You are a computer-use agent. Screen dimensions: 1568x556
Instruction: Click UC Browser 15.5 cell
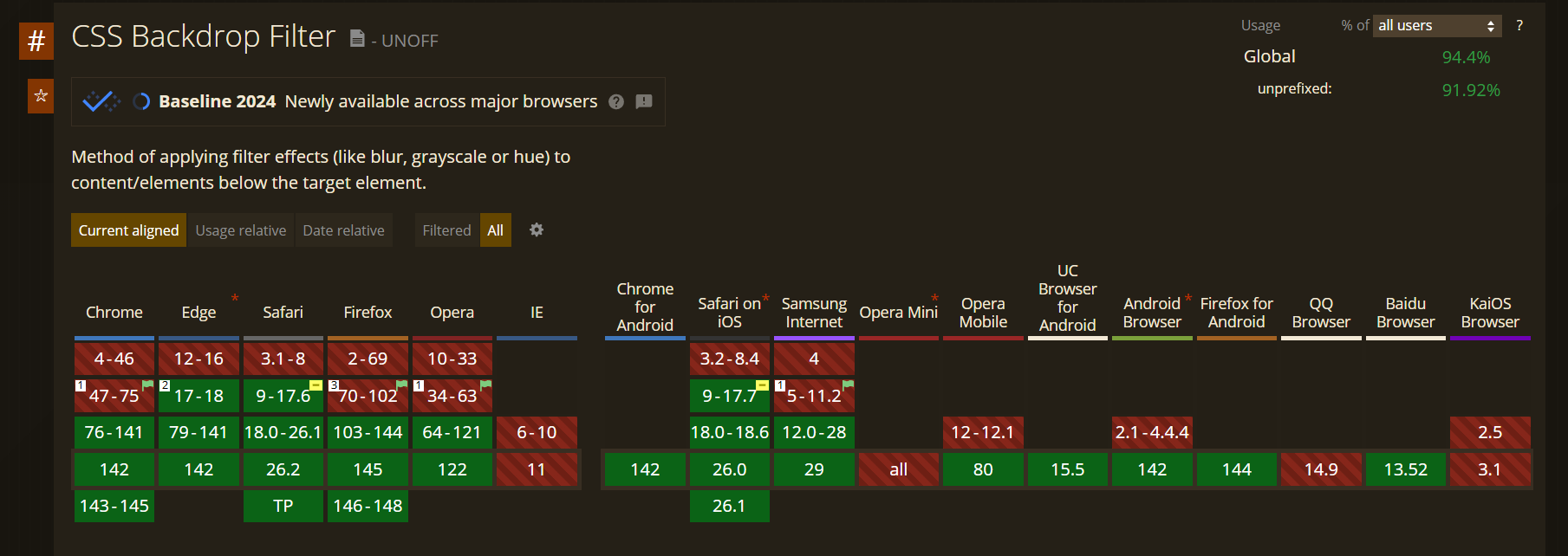point(1068,469)
